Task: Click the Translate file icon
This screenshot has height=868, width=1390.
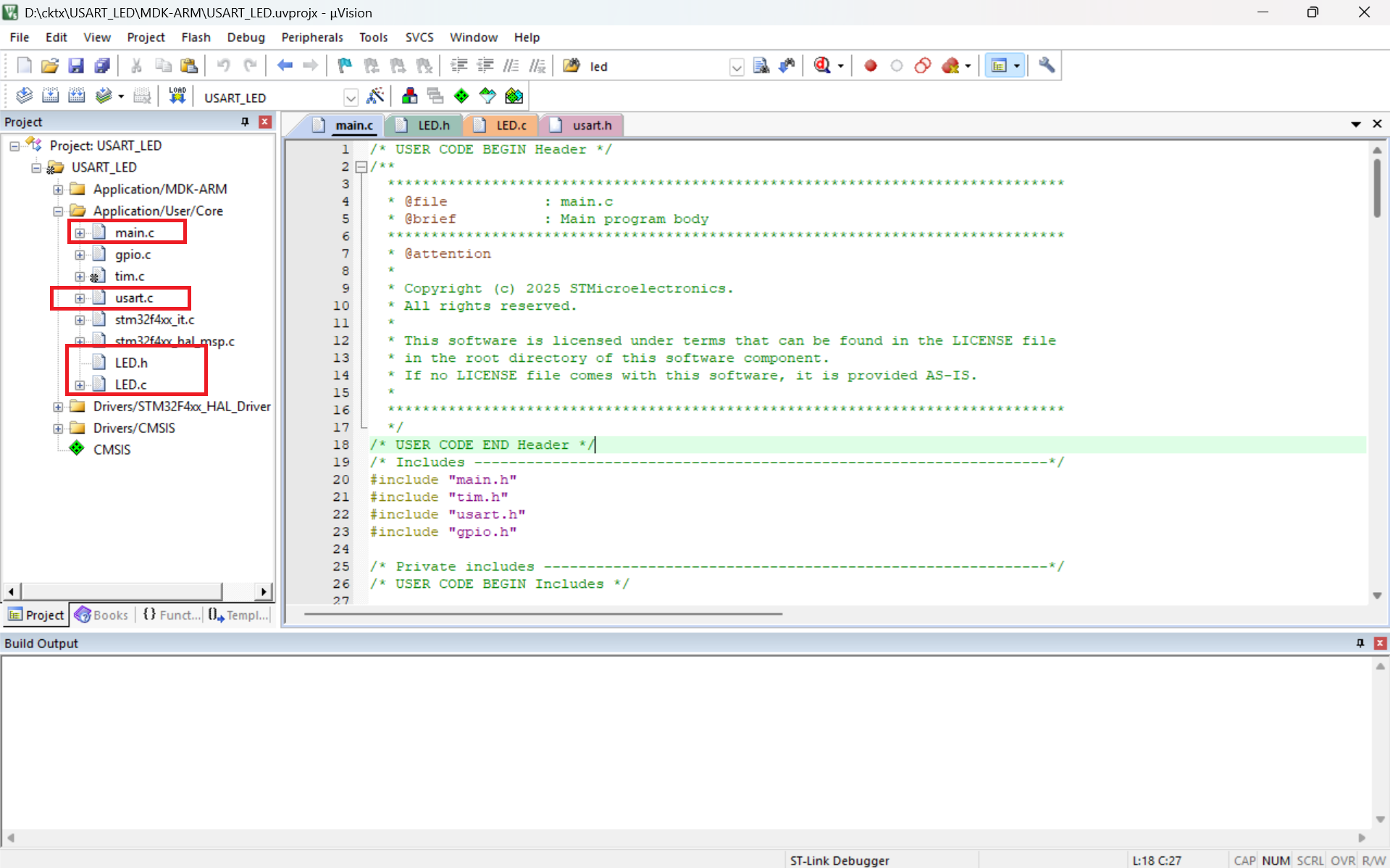Action: pyautogui.click(x=24, y=96)
